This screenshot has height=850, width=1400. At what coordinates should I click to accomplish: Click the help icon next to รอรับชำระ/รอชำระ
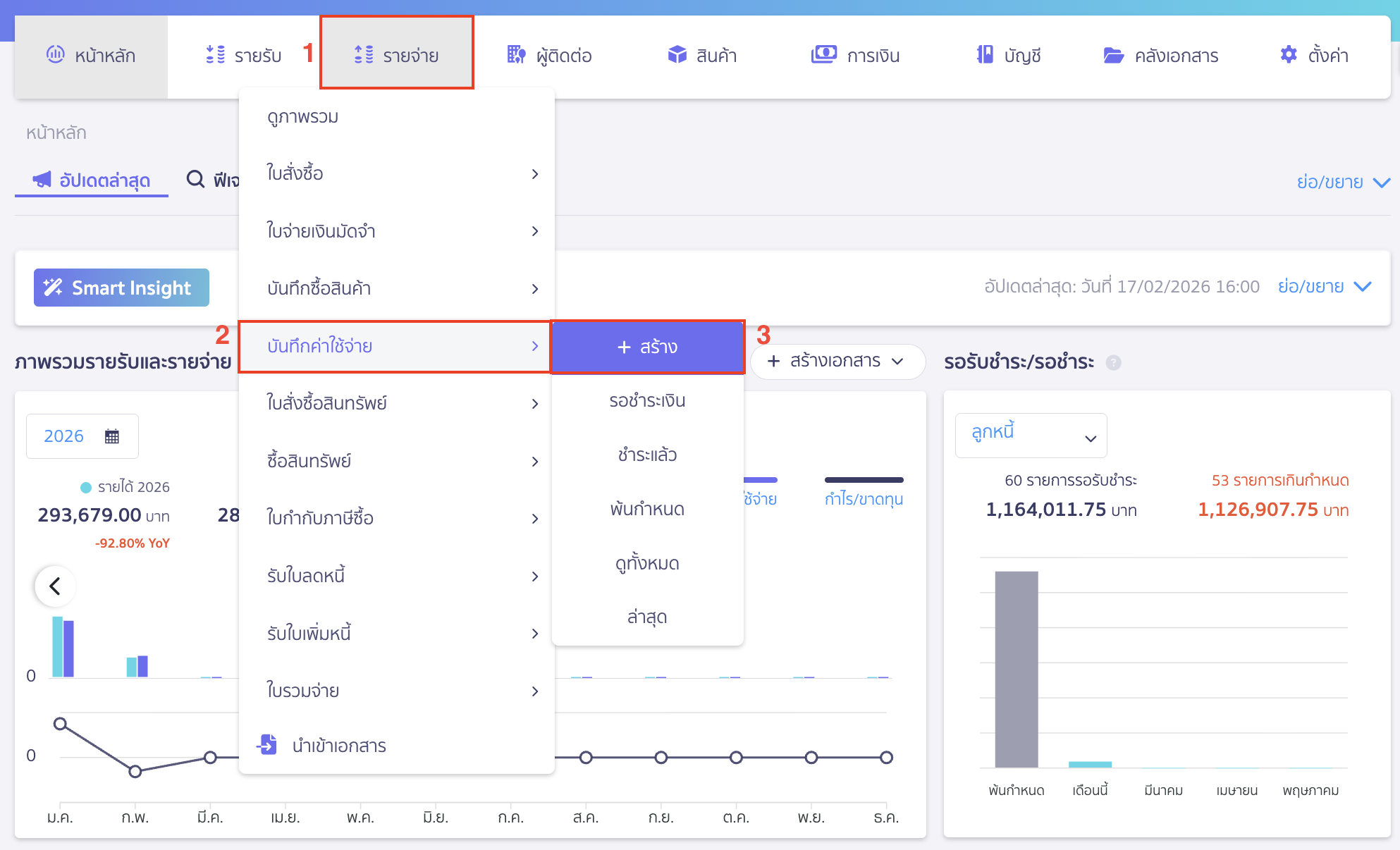1114,362
